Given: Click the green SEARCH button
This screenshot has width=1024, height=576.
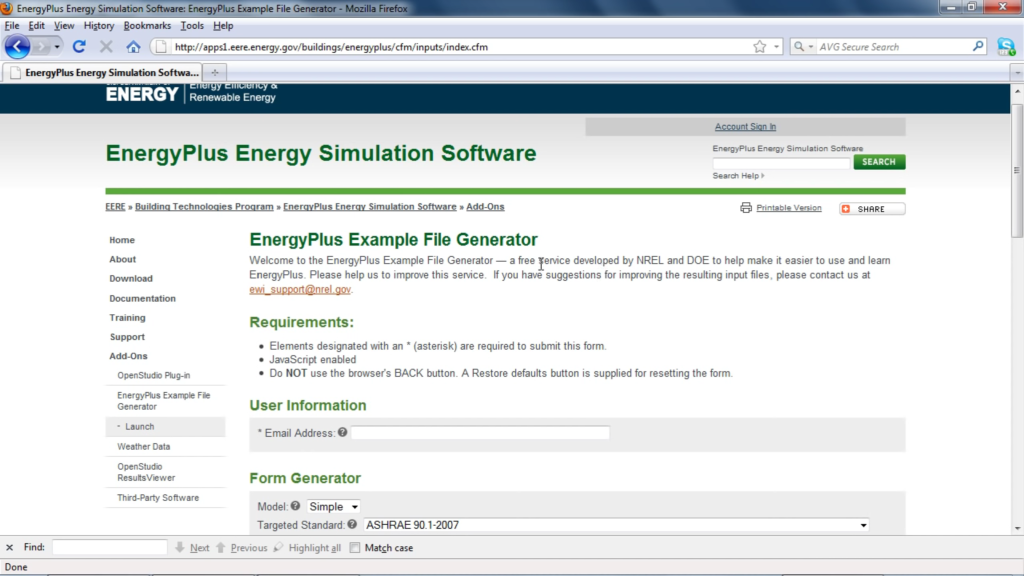Looking at the screenshot, I should [879, 162].
